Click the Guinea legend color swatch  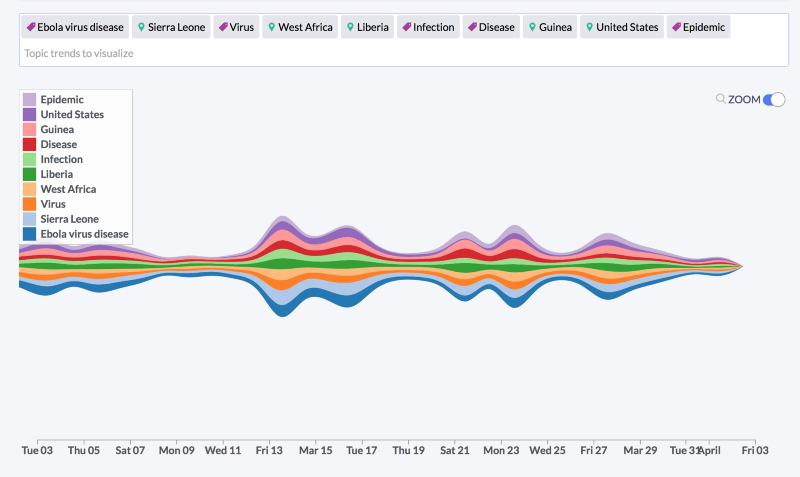[x=30, y=129]
